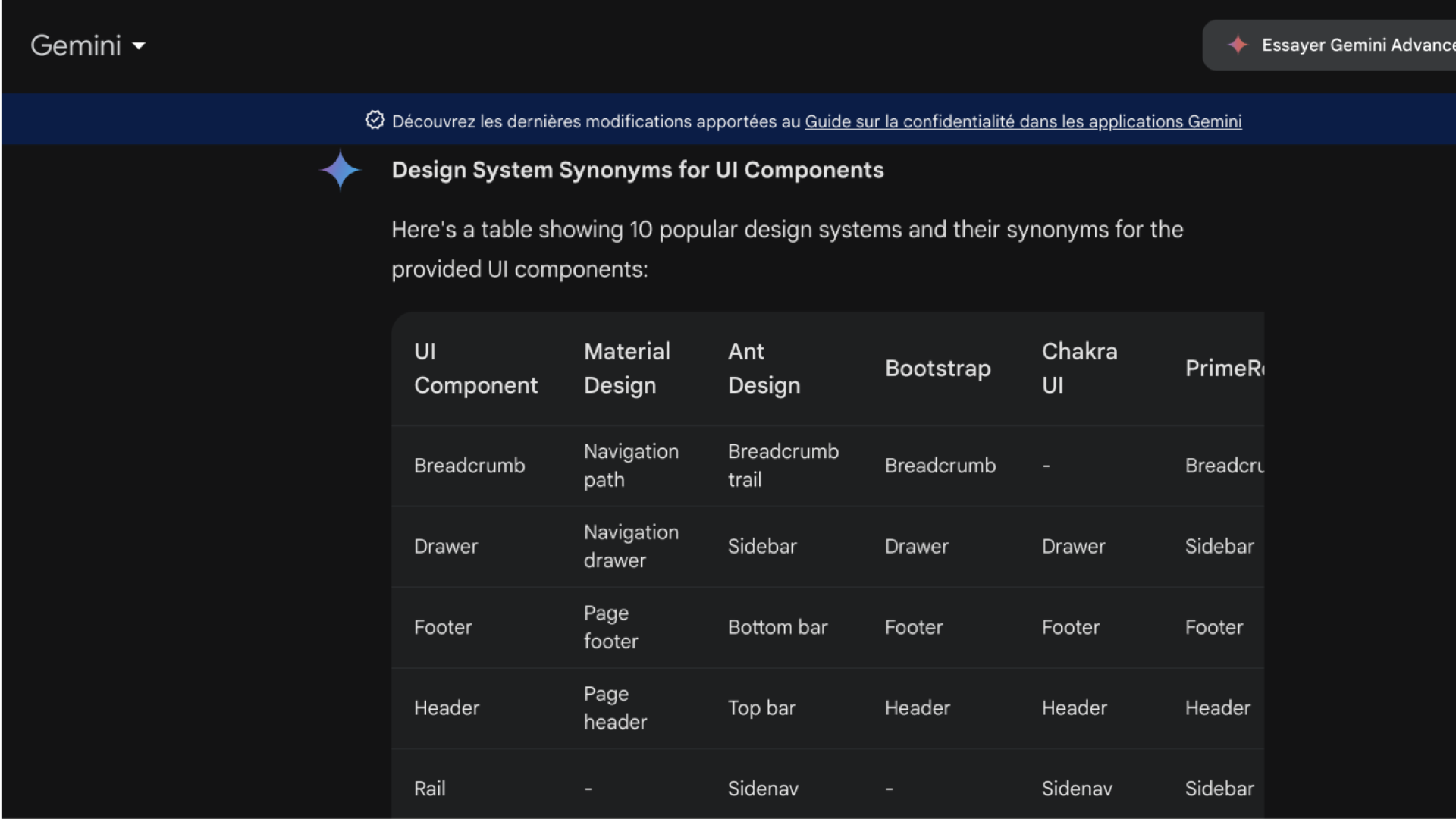
Task: Click the 'Ant Design' column header
Action: tap(764, 369)
